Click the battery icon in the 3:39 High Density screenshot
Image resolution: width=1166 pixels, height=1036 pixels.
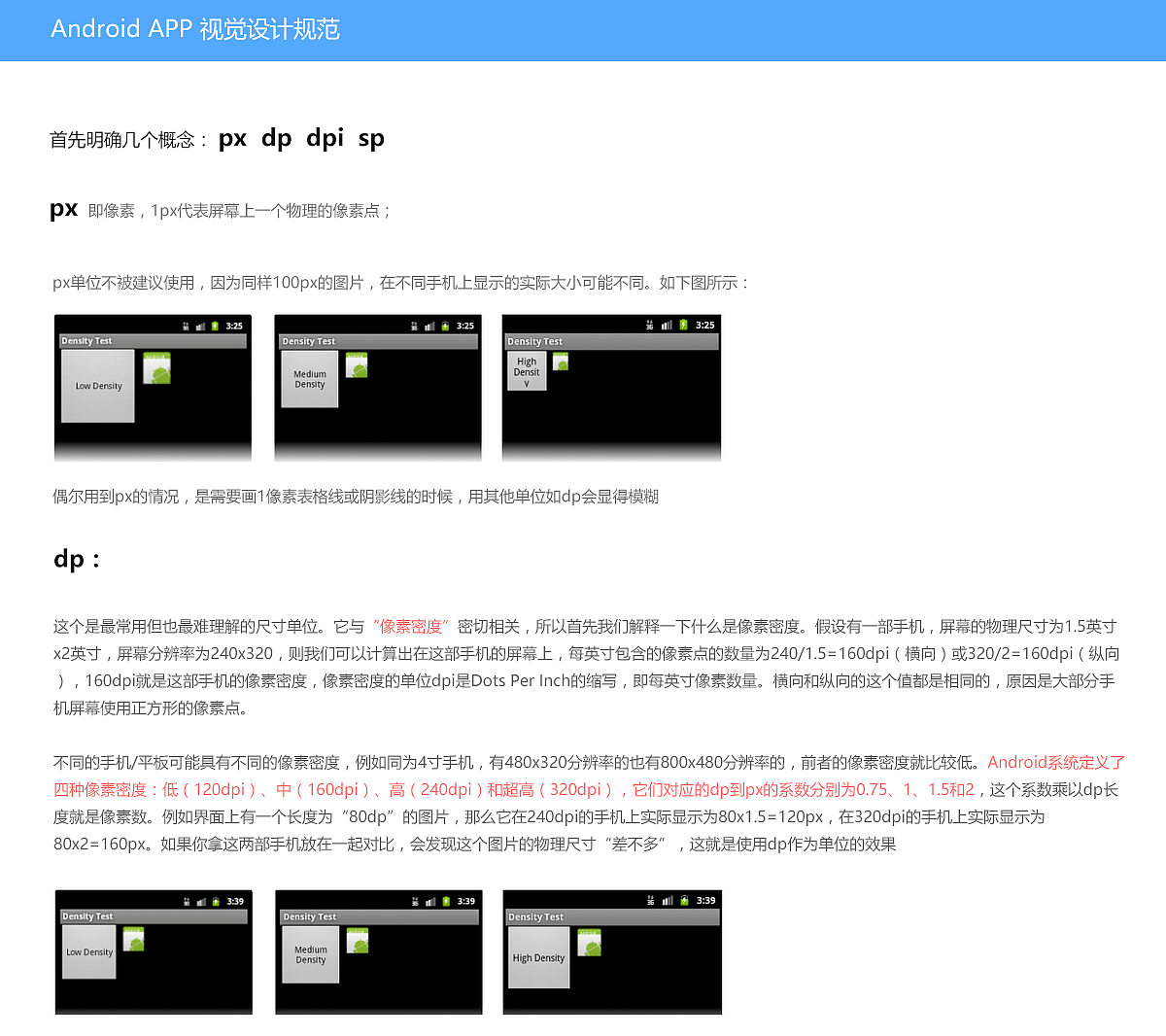tap(684, 901)
